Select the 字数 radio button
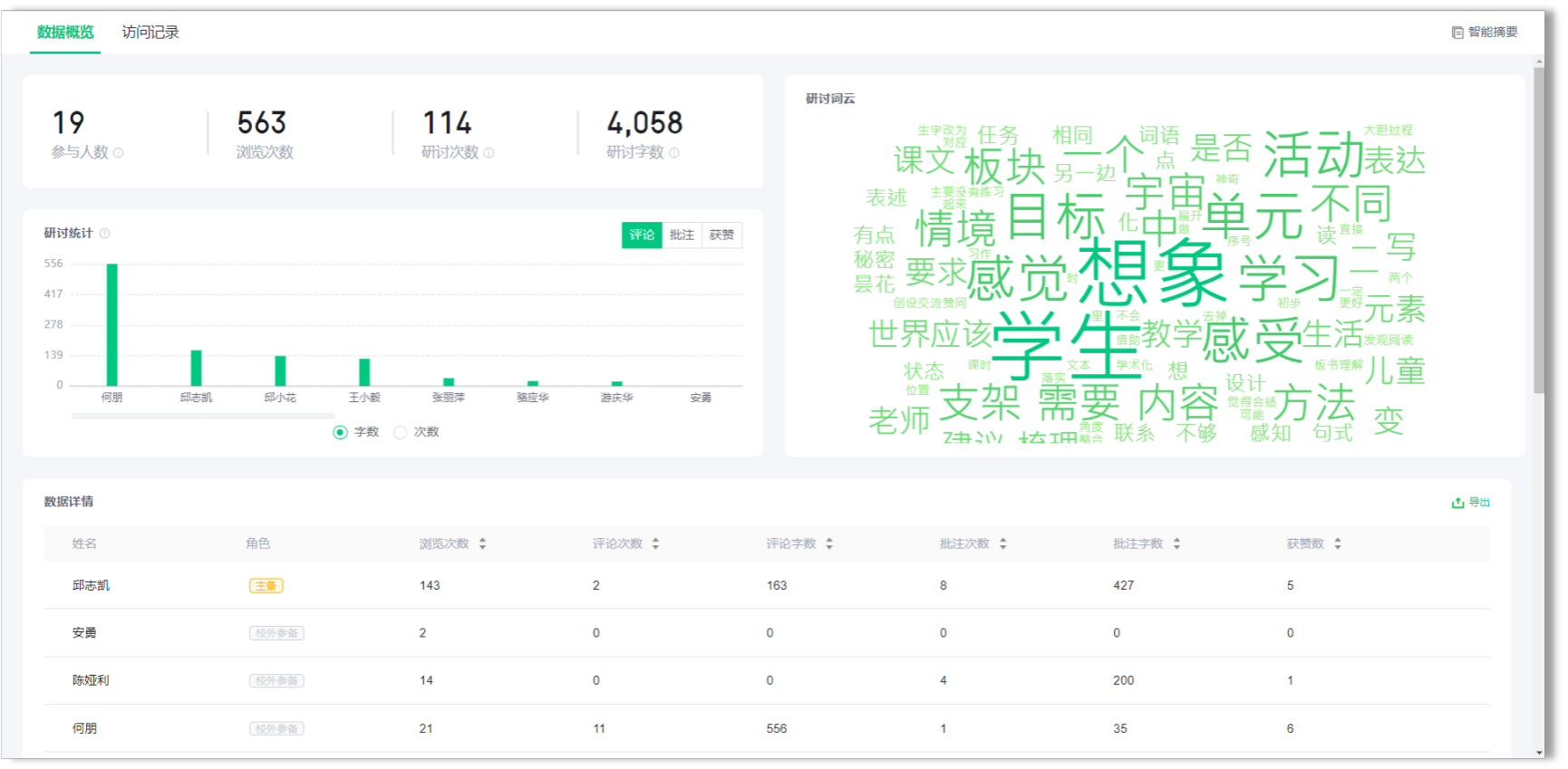1568x769 pixels. pos(341,432)
